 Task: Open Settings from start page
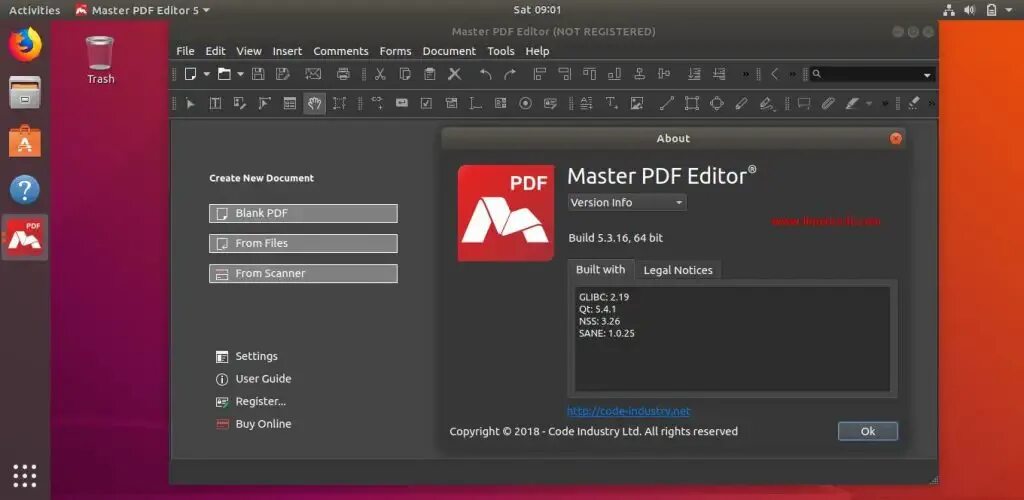pos(247,356)
